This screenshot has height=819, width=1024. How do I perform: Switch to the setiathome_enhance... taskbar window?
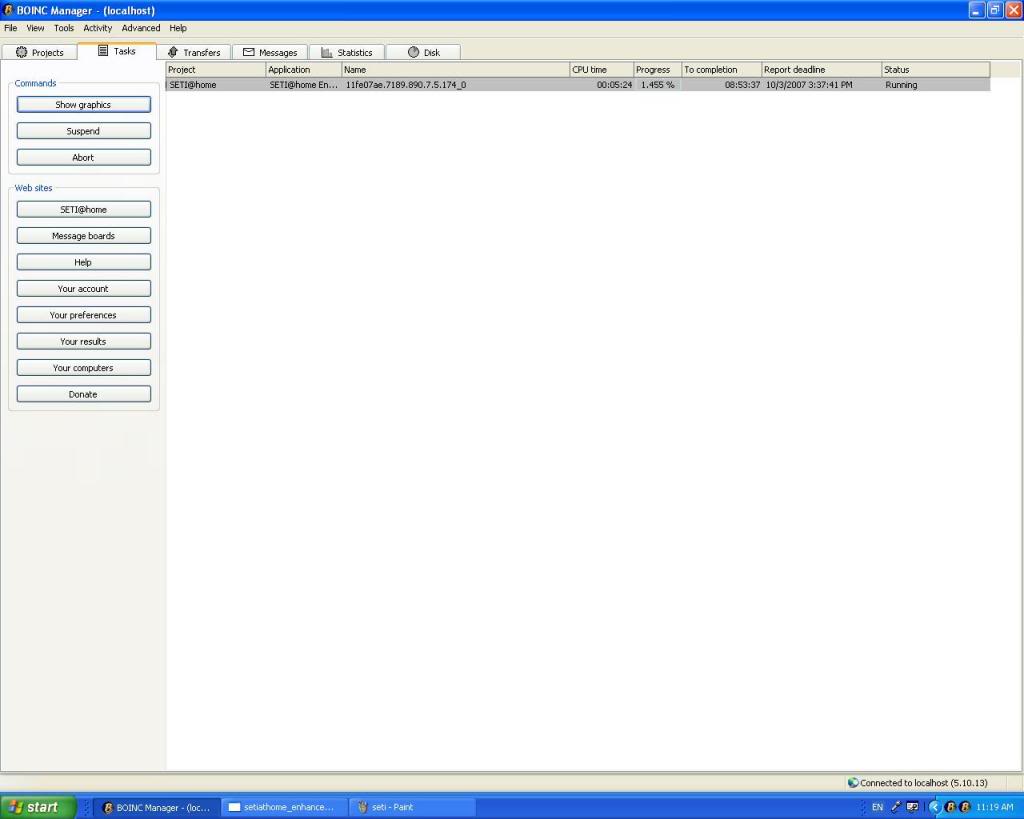click(283, 807)
